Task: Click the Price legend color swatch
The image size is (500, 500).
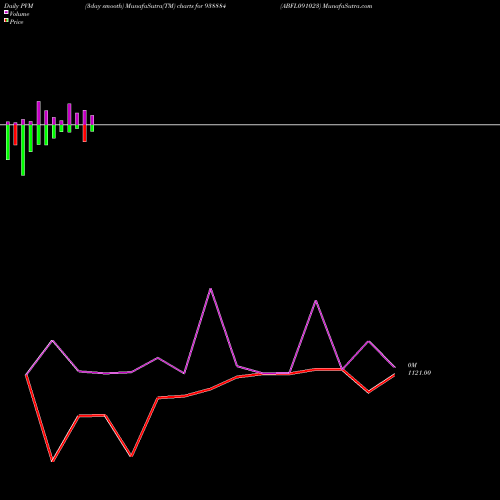Action: [x=6, y=20]
